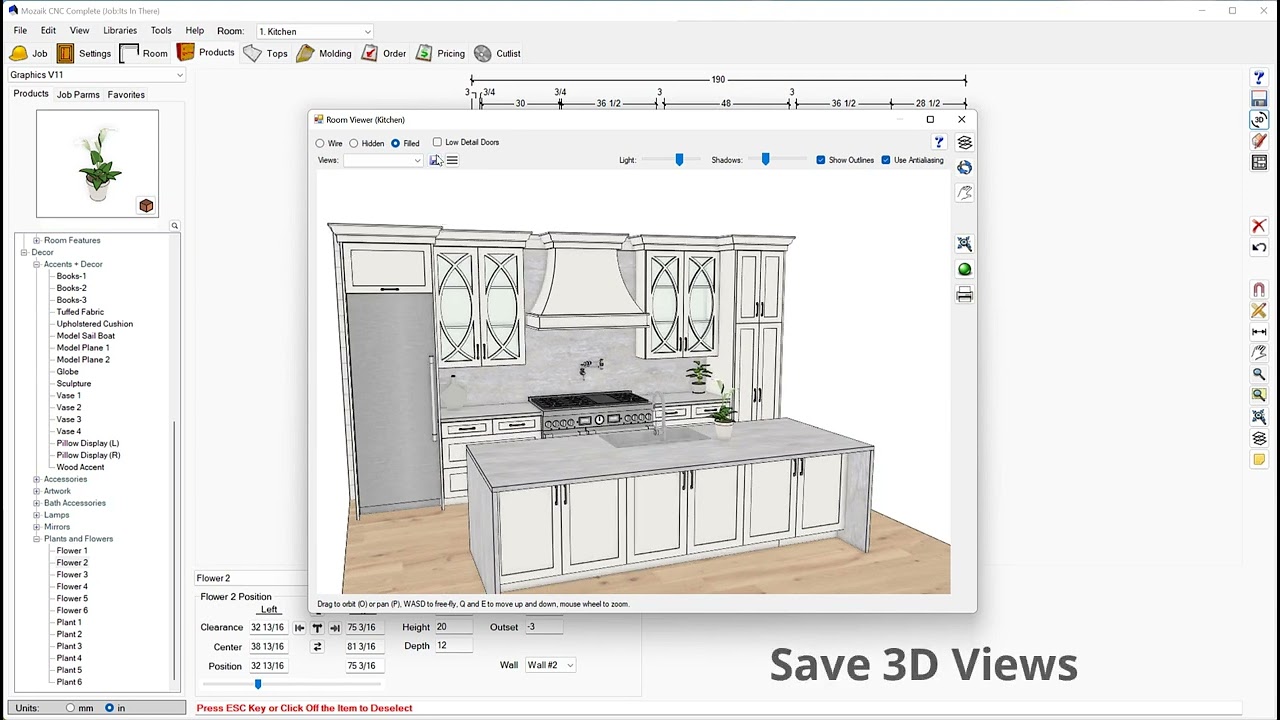Switch to the Favorites tab
This screenshot has height=720, width=1280.
coord(126,95)
